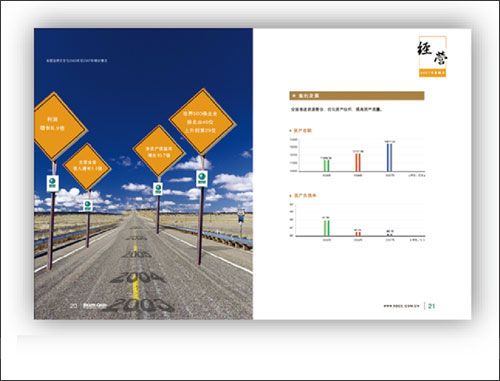This screenshot has width=500, height=381.
Task: Select the small green logo below the lower-left diamond sign
Action: coord(88,205)
